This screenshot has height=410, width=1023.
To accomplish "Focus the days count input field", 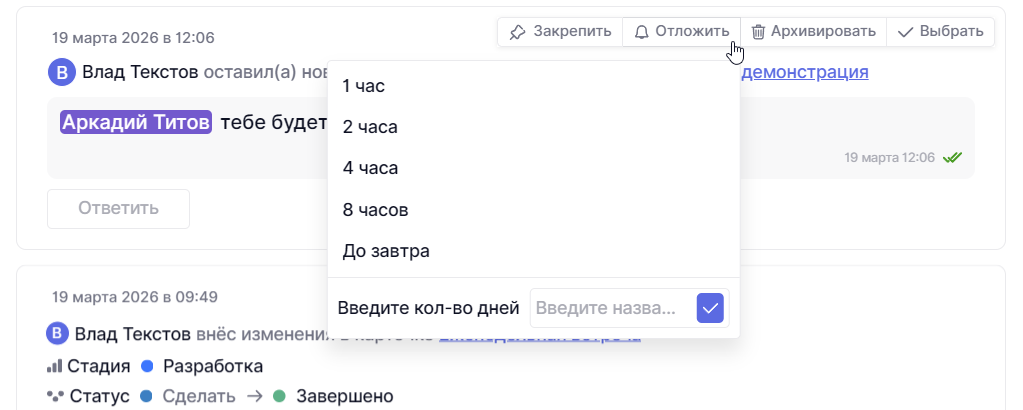I will pos(611,308).
